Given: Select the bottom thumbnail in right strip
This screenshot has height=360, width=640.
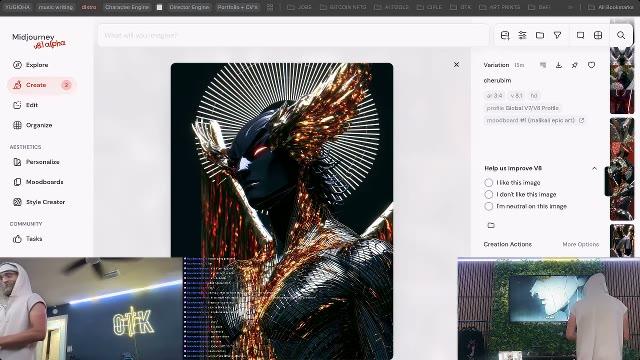Looking at the screenshot, I should point(622,240).
